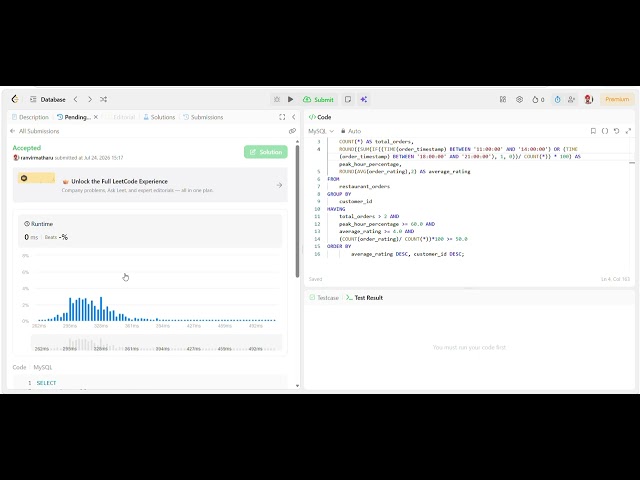Open Unlock the Full LeetCode Experience banner

click(150, 185)
